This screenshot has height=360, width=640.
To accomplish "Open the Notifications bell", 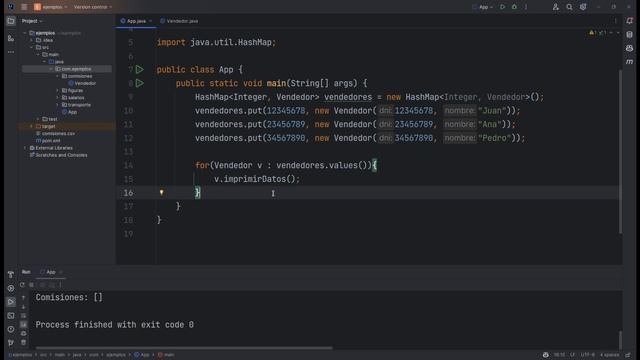I will click(x=629, y=21).
